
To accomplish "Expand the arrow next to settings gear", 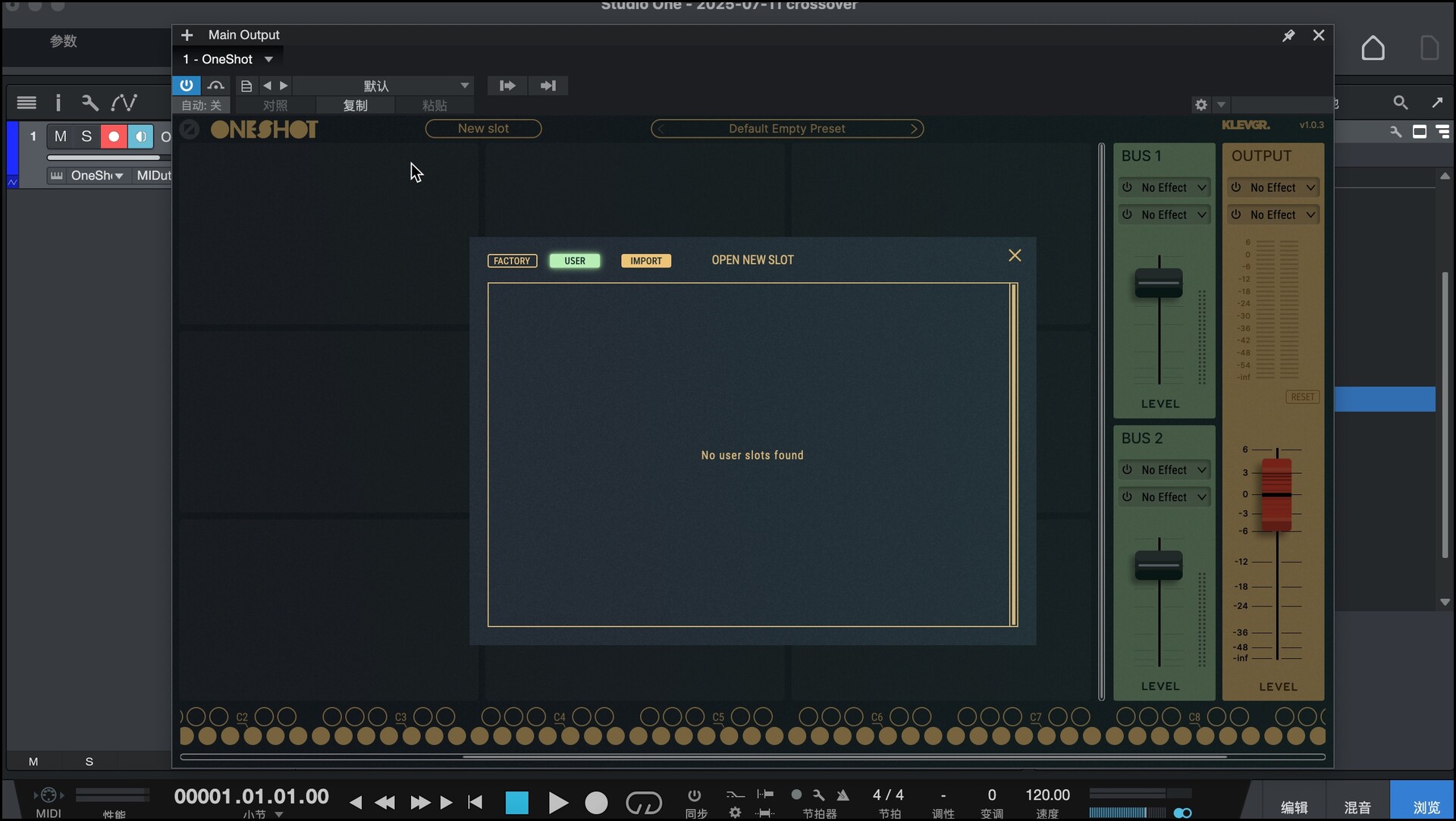I will 1221,105.
